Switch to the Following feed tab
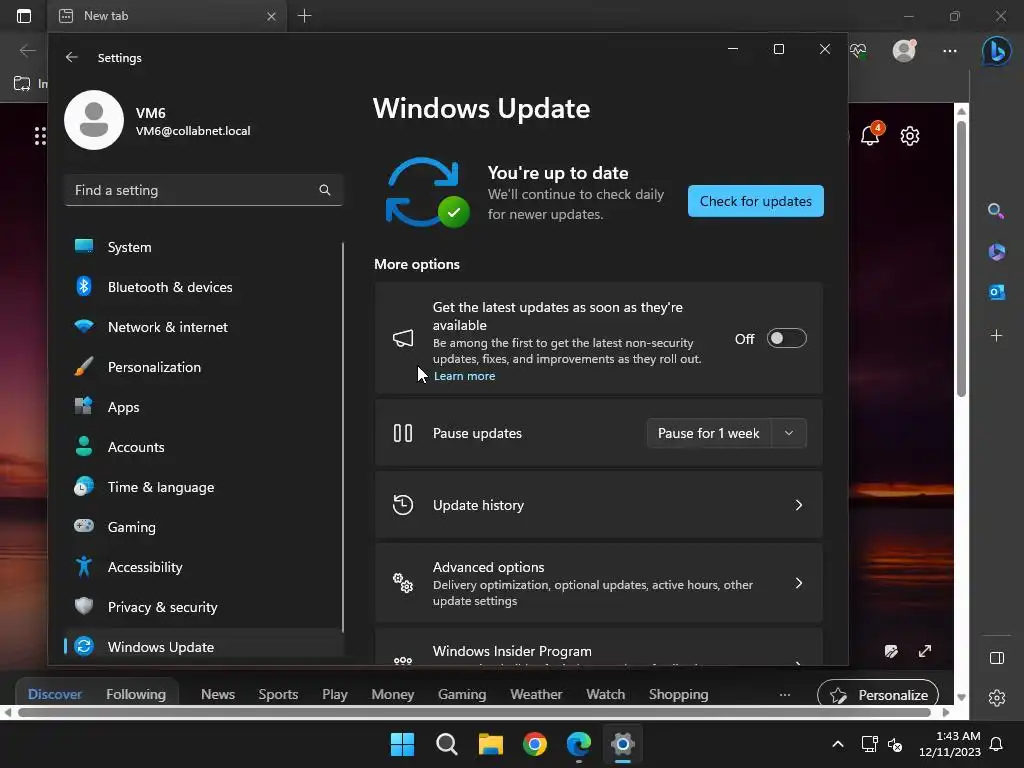1024x768 pixels. [x=136, y=694]
